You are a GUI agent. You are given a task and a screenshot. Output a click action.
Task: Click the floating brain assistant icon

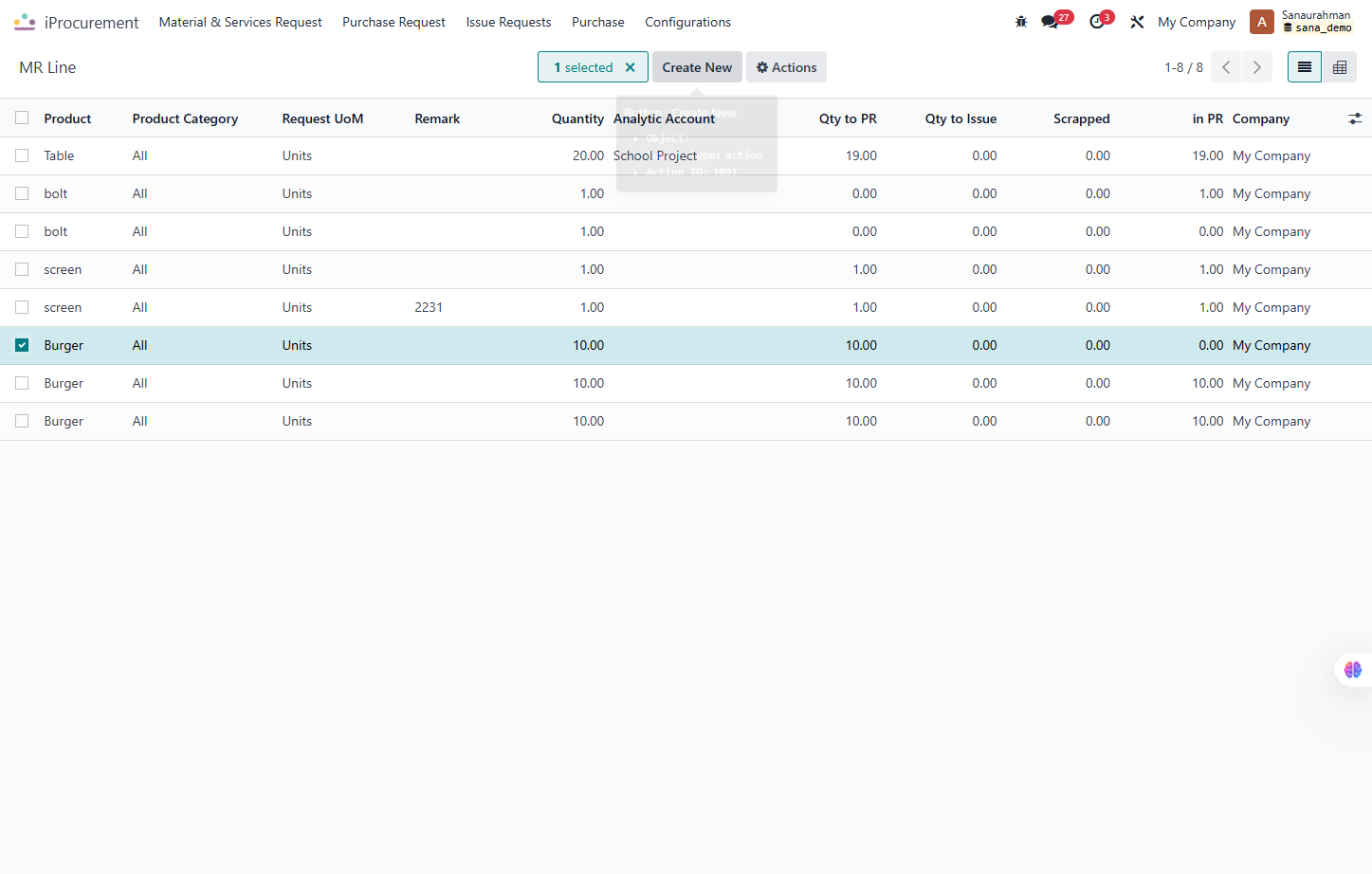click(x=1353, y=669)
